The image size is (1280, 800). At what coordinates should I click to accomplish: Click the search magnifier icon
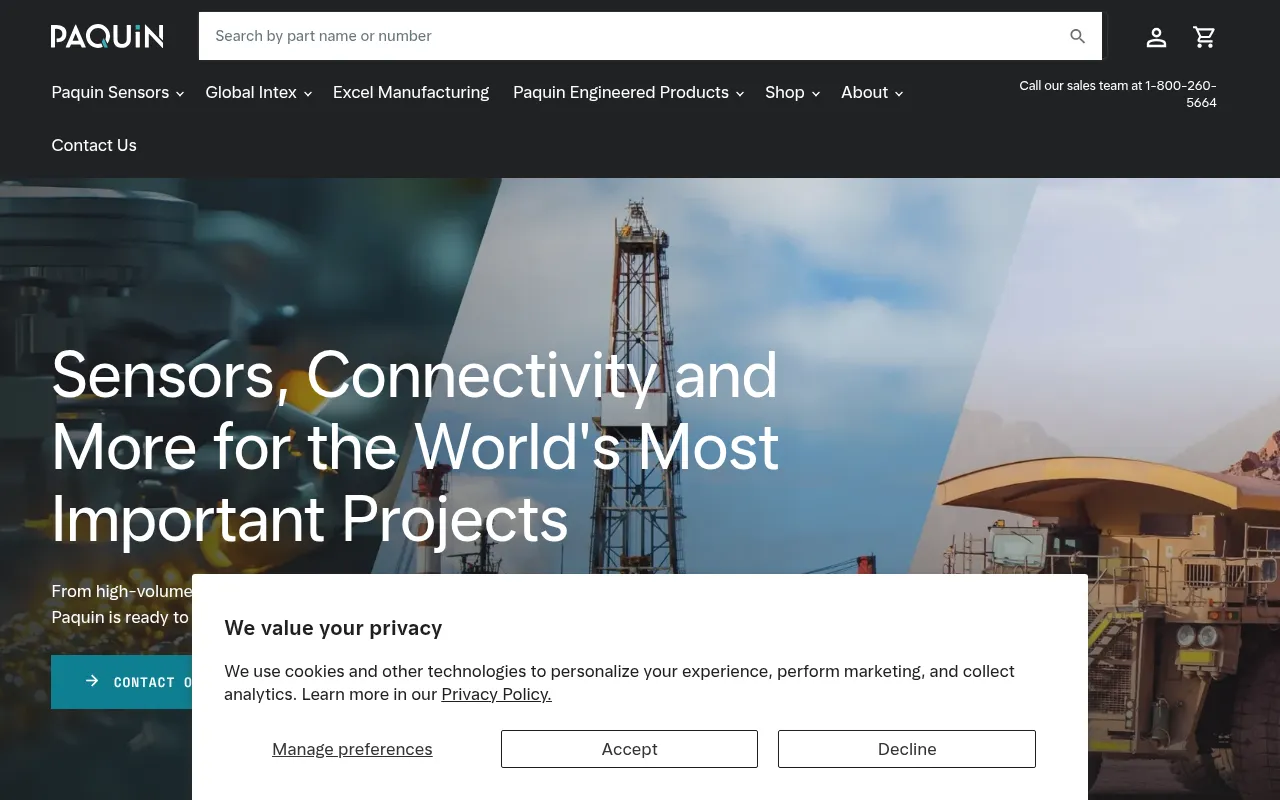pyautogui.click(x=1077, y=36)
